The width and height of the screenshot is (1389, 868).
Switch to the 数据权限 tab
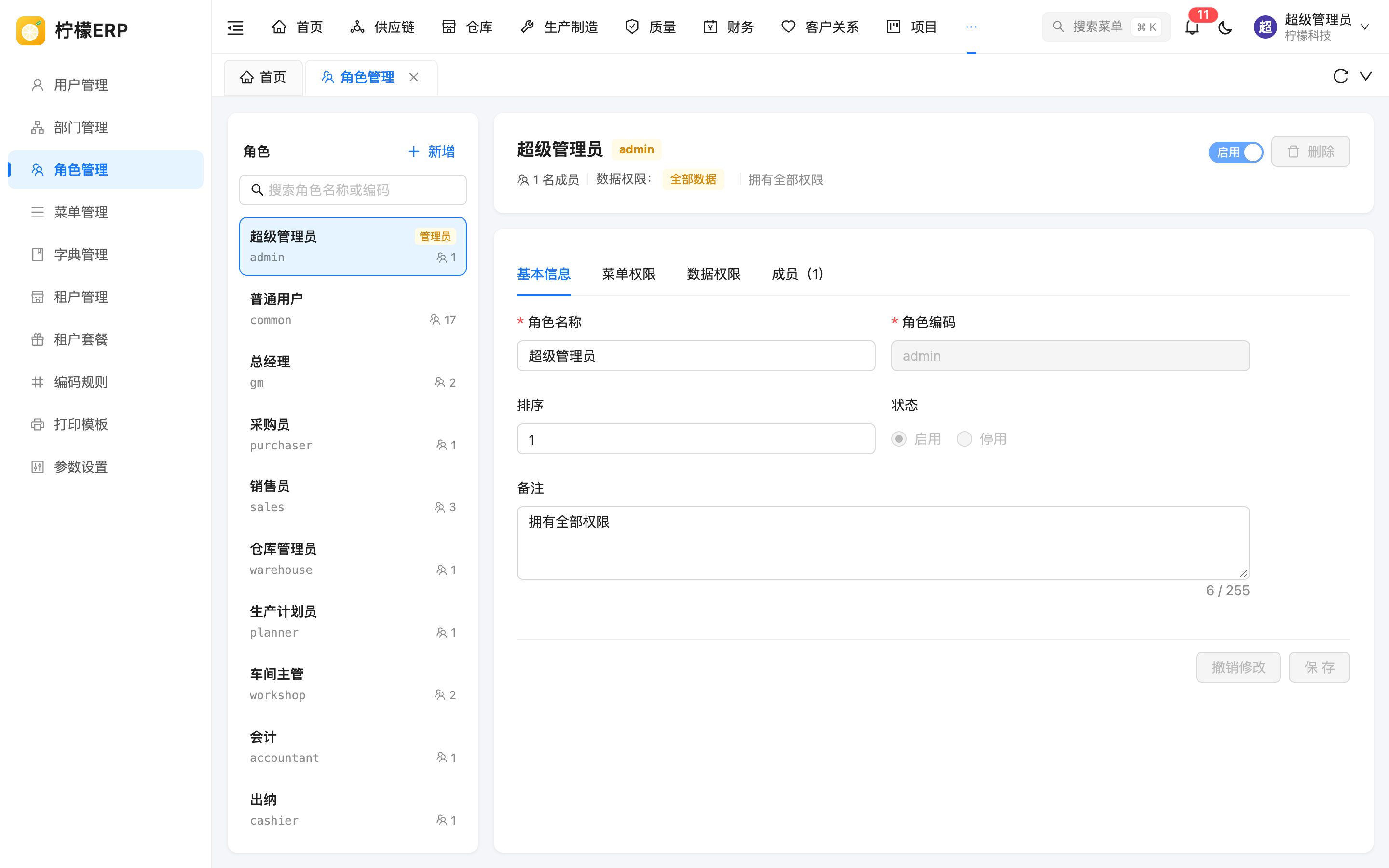[x=713, y=274]
